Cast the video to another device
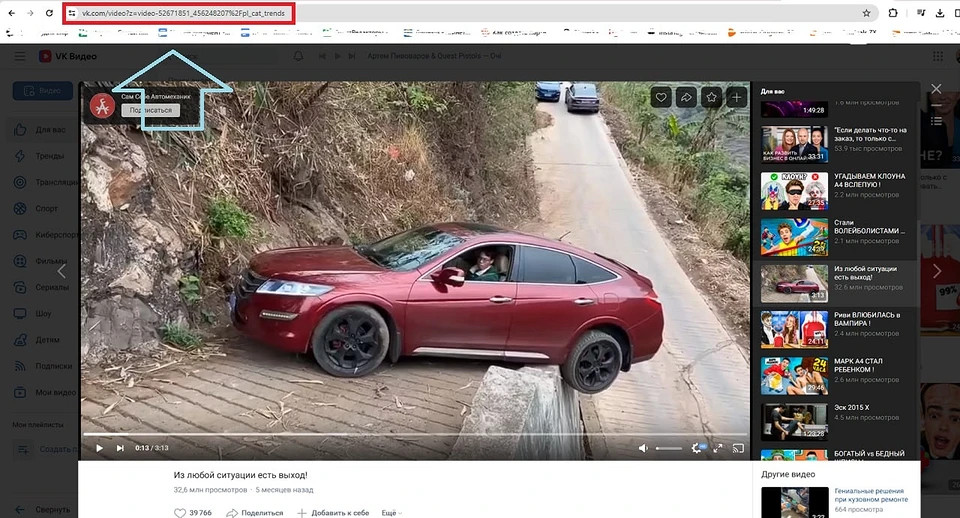Screen dimensions: 960x518 point(738,448)
